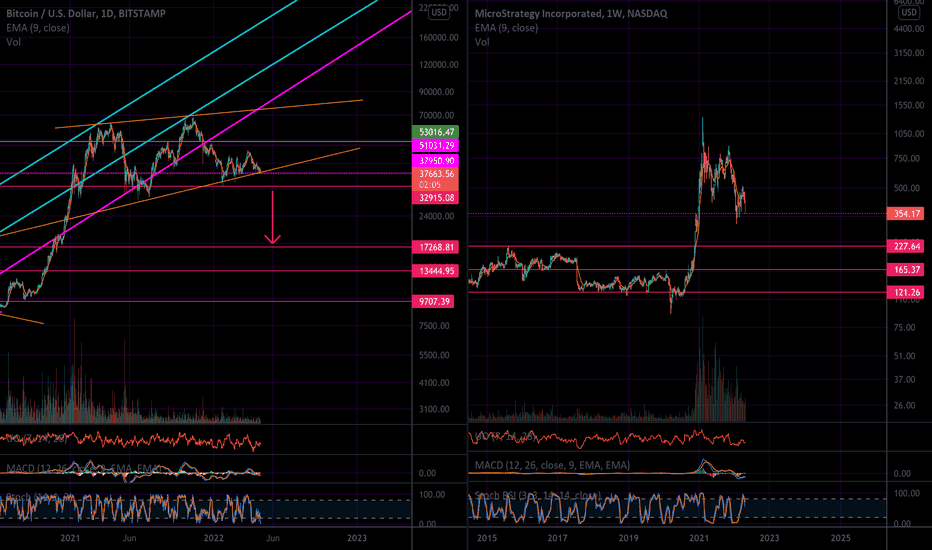This screenshot has width=932, height=550.
Task: Click the Vol legend on MicroStrategy chart
Action: click(482, 42)
